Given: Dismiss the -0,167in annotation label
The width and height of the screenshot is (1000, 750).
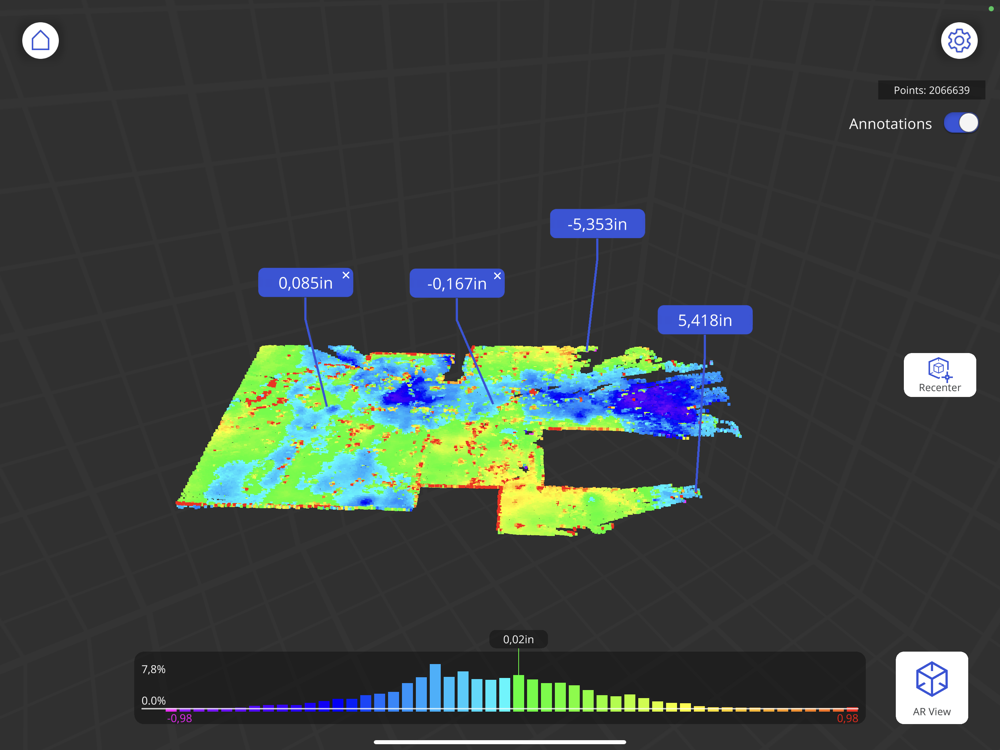Looking at the screenshot, I should 497,276.
